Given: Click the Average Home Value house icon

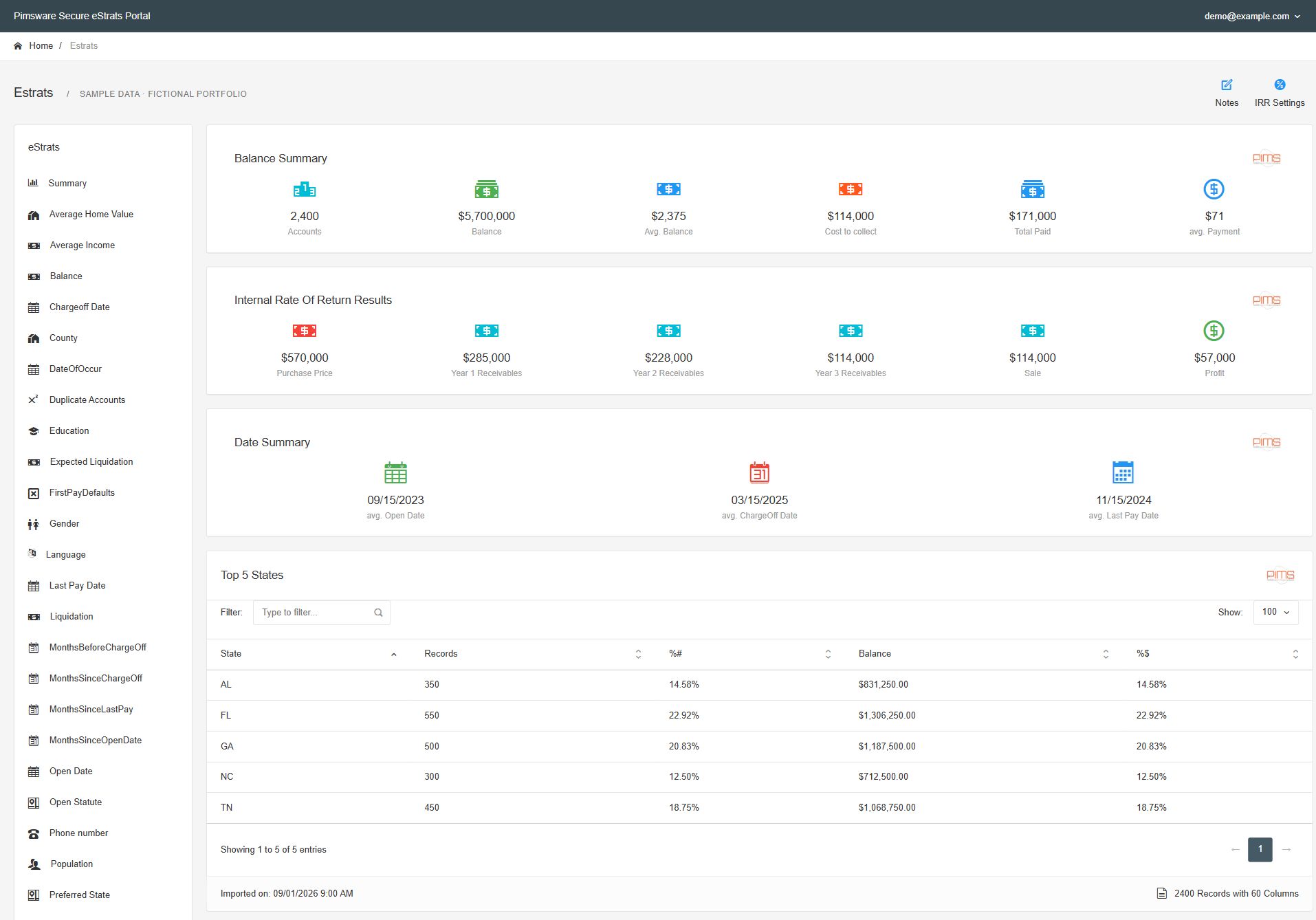Looking at the screenshot, I should (33, 215).
